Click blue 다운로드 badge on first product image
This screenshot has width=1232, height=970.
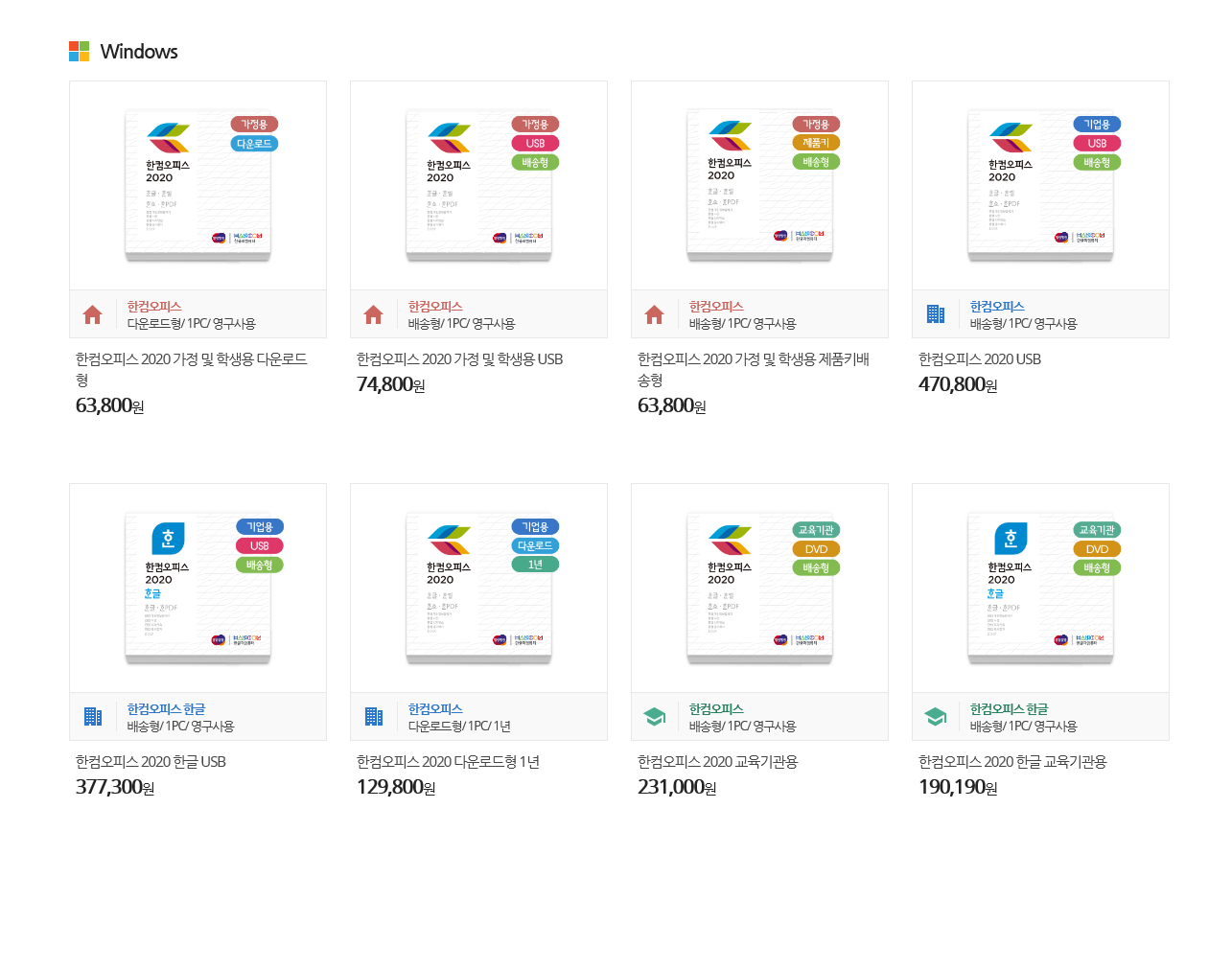pos(254,144)
